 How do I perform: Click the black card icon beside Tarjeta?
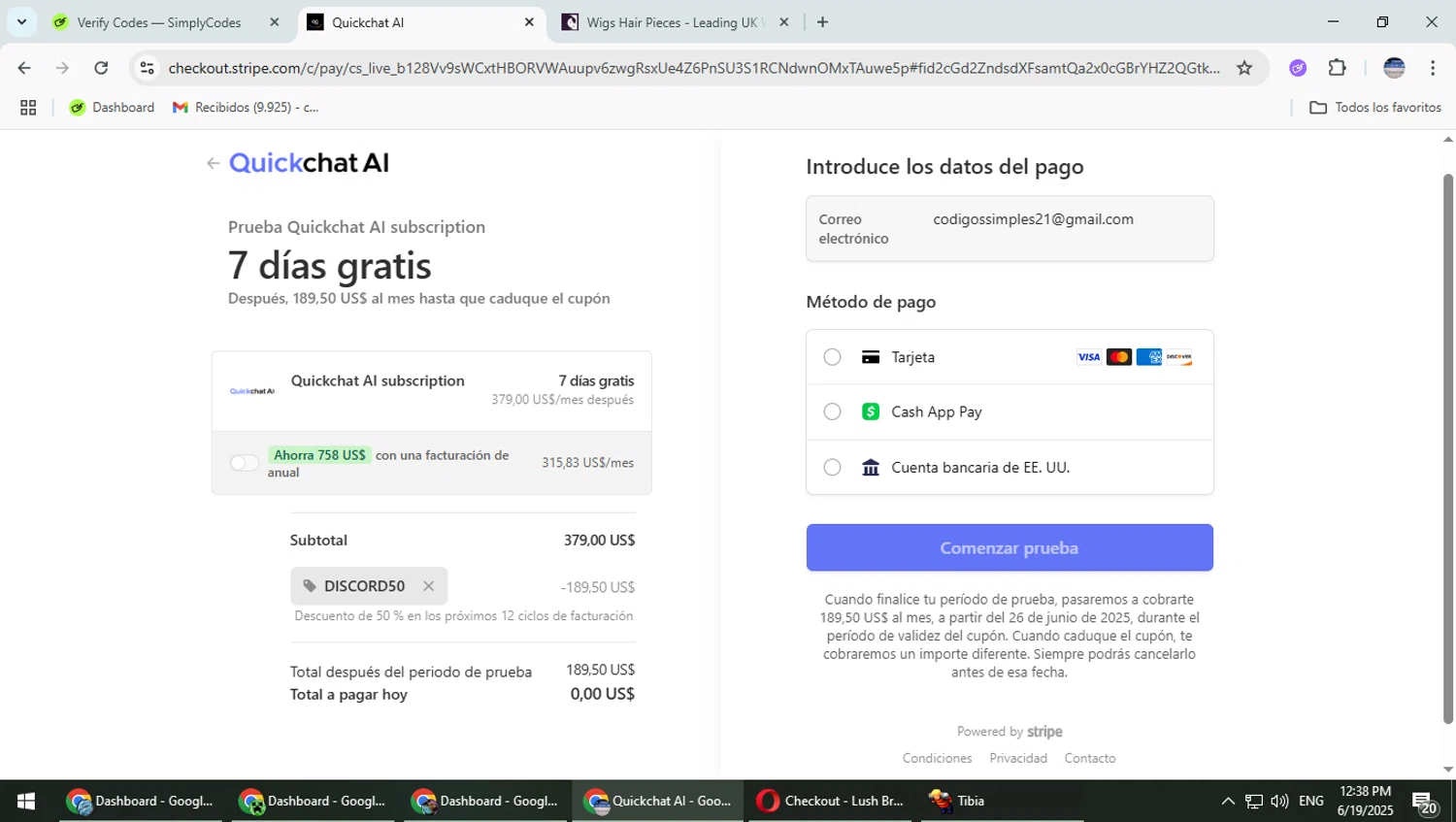(x=871, y=357)
